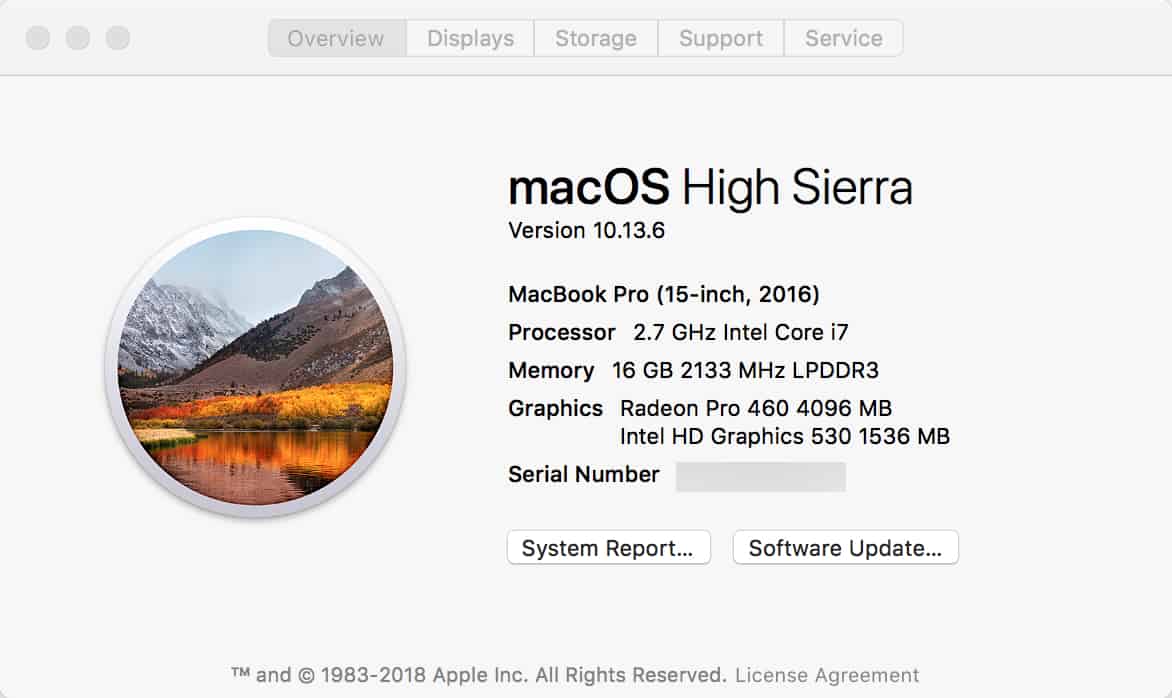Switch to the Overview tab
This screenshot has width=1172, height=698.
click(337, 38)
